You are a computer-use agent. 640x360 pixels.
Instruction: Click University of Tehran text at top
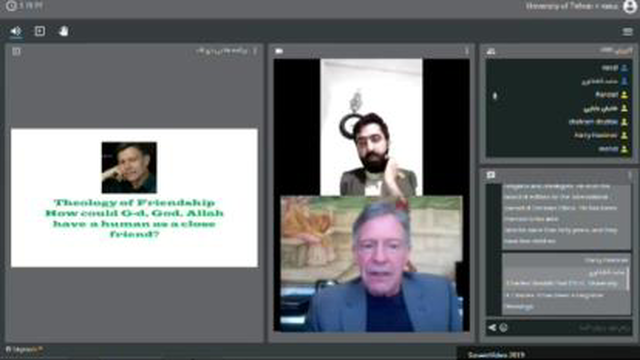click(571, 6)
